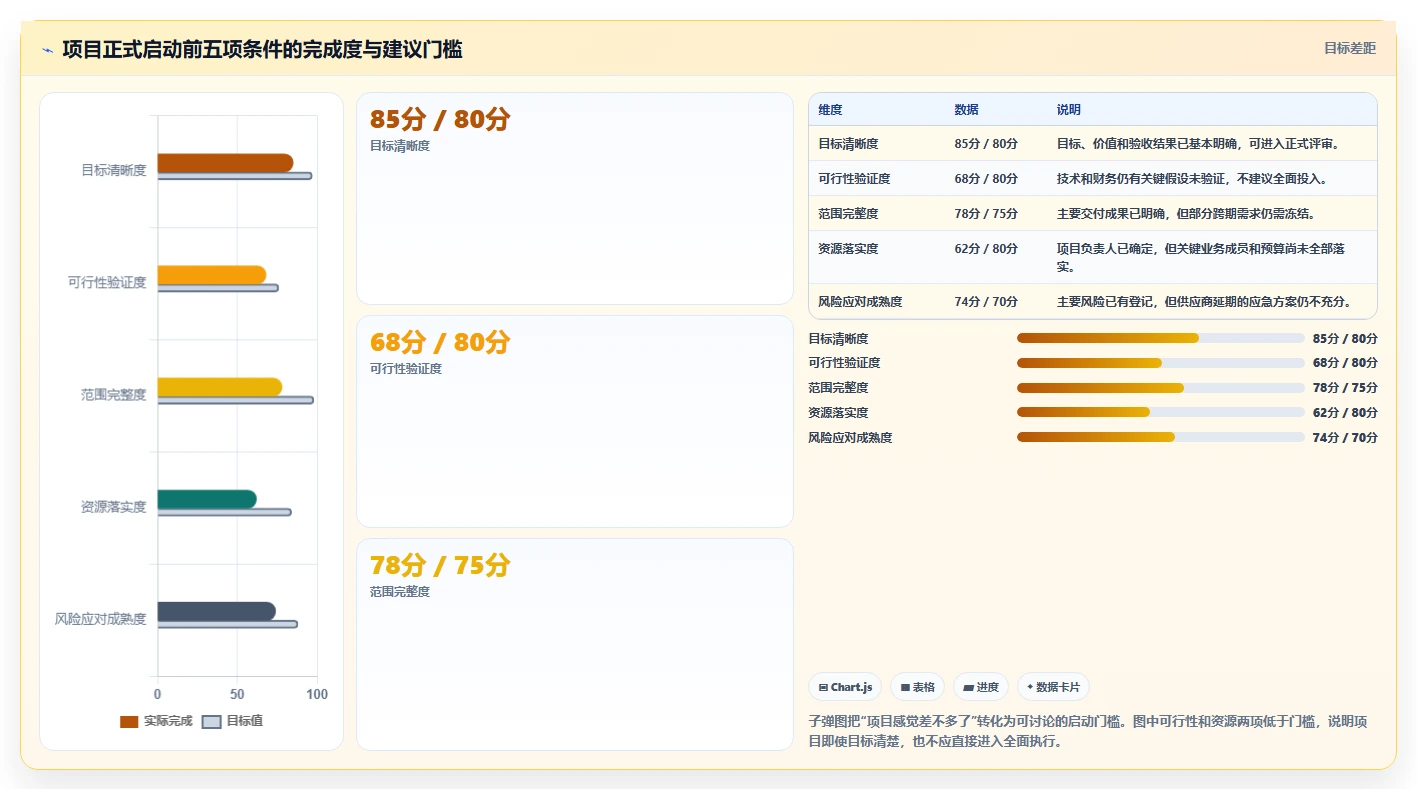Viewport: 1417px width, 789px height.
Task: Click the gray target bar under 资源落实度 in the chart
Action: pos(225,512)
